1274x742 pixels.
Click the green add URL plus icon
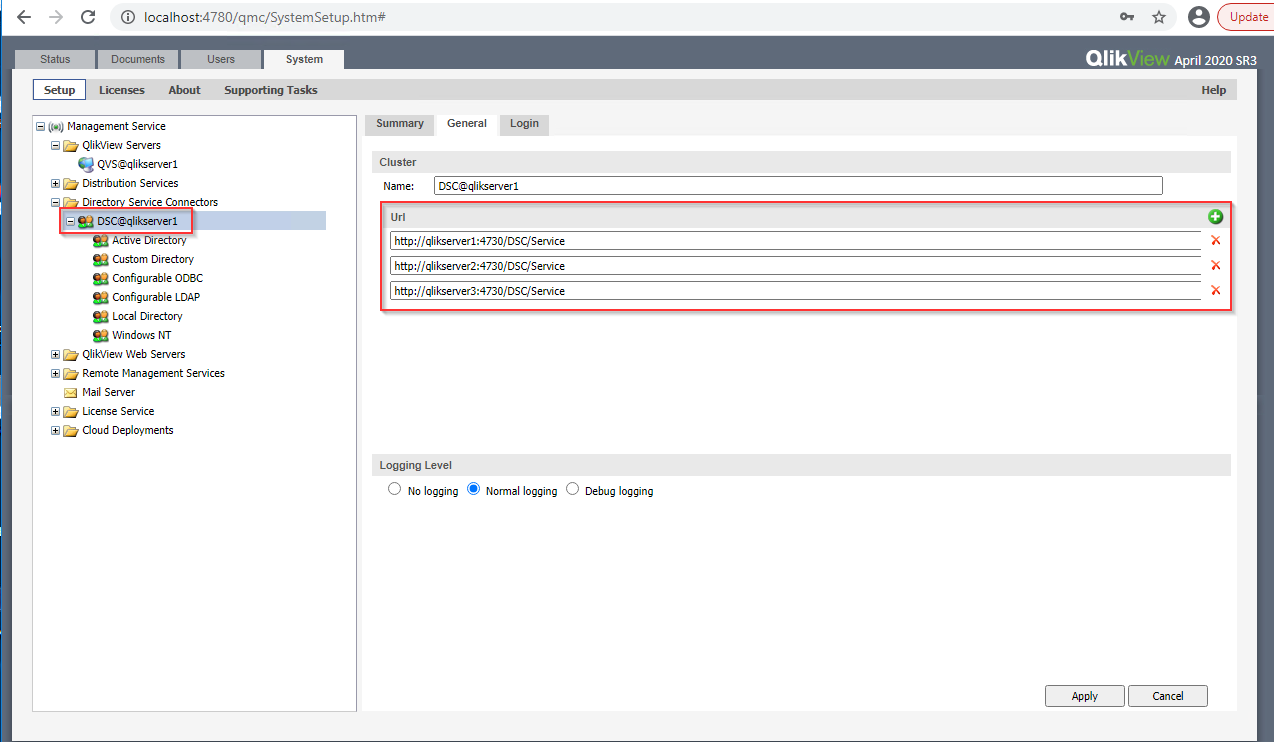tap(1215, 217)
